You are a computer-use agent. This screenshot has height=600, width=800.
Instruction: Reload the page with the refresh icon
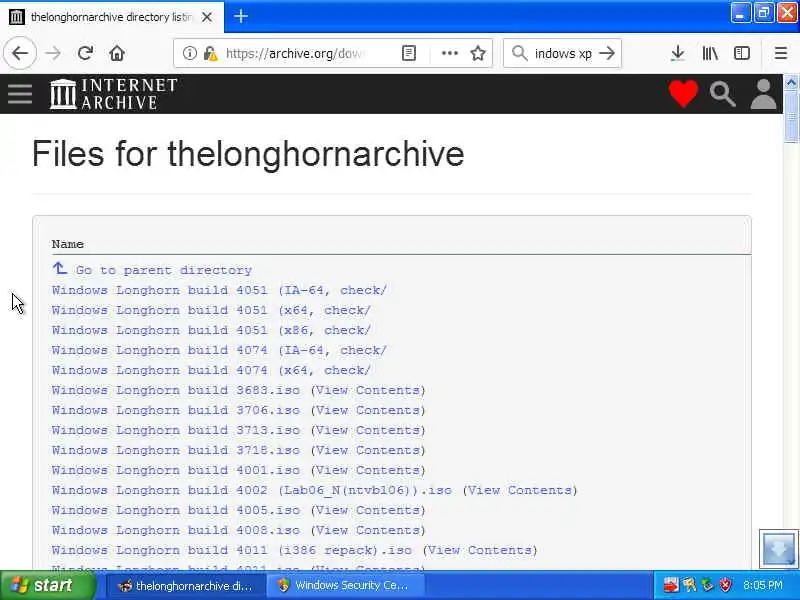[85, 53]
